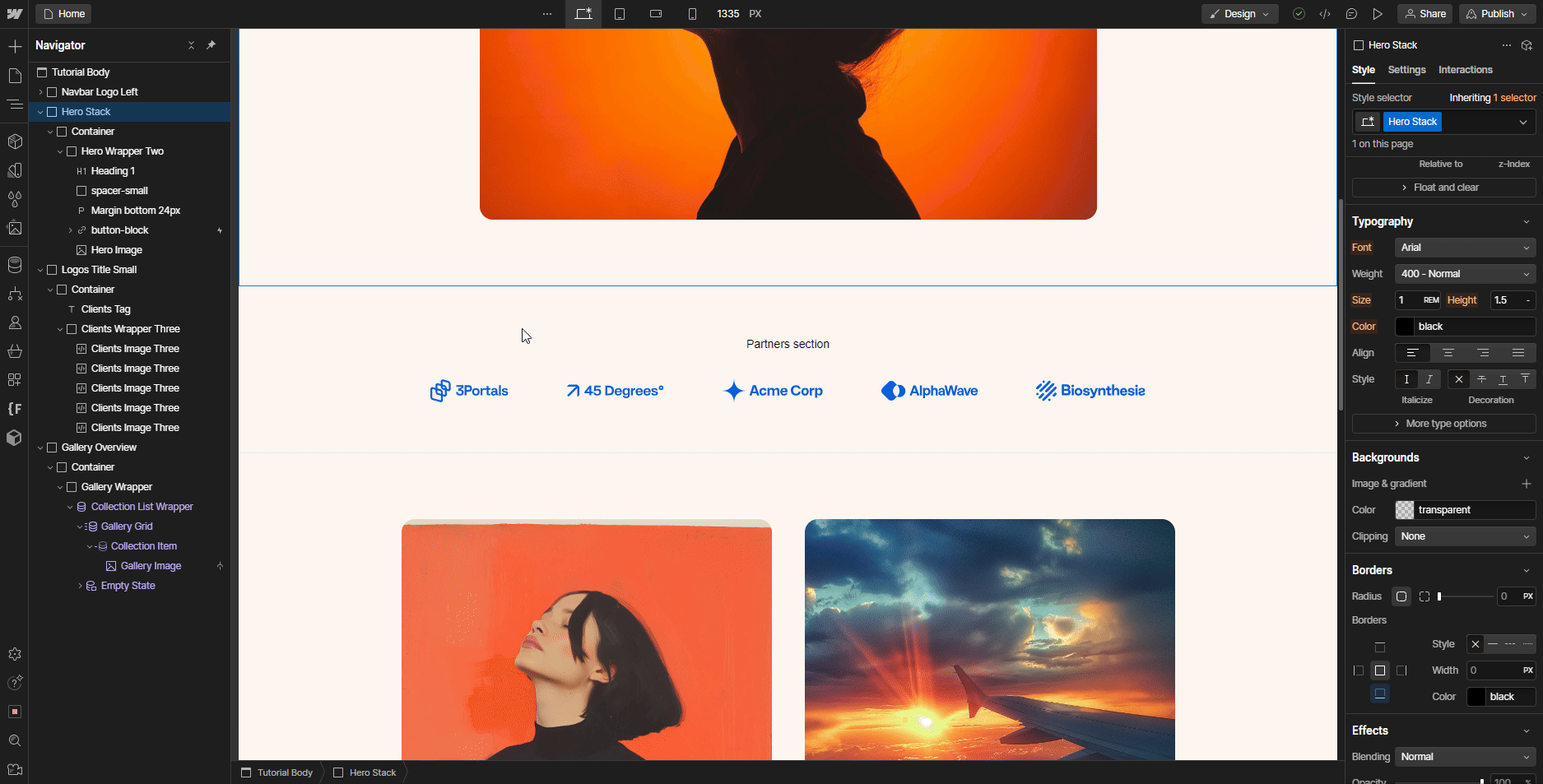Switch to the tablet breakpoint view
The width and height of the screenshot is (1543, 784).
[x=620, y=14]
